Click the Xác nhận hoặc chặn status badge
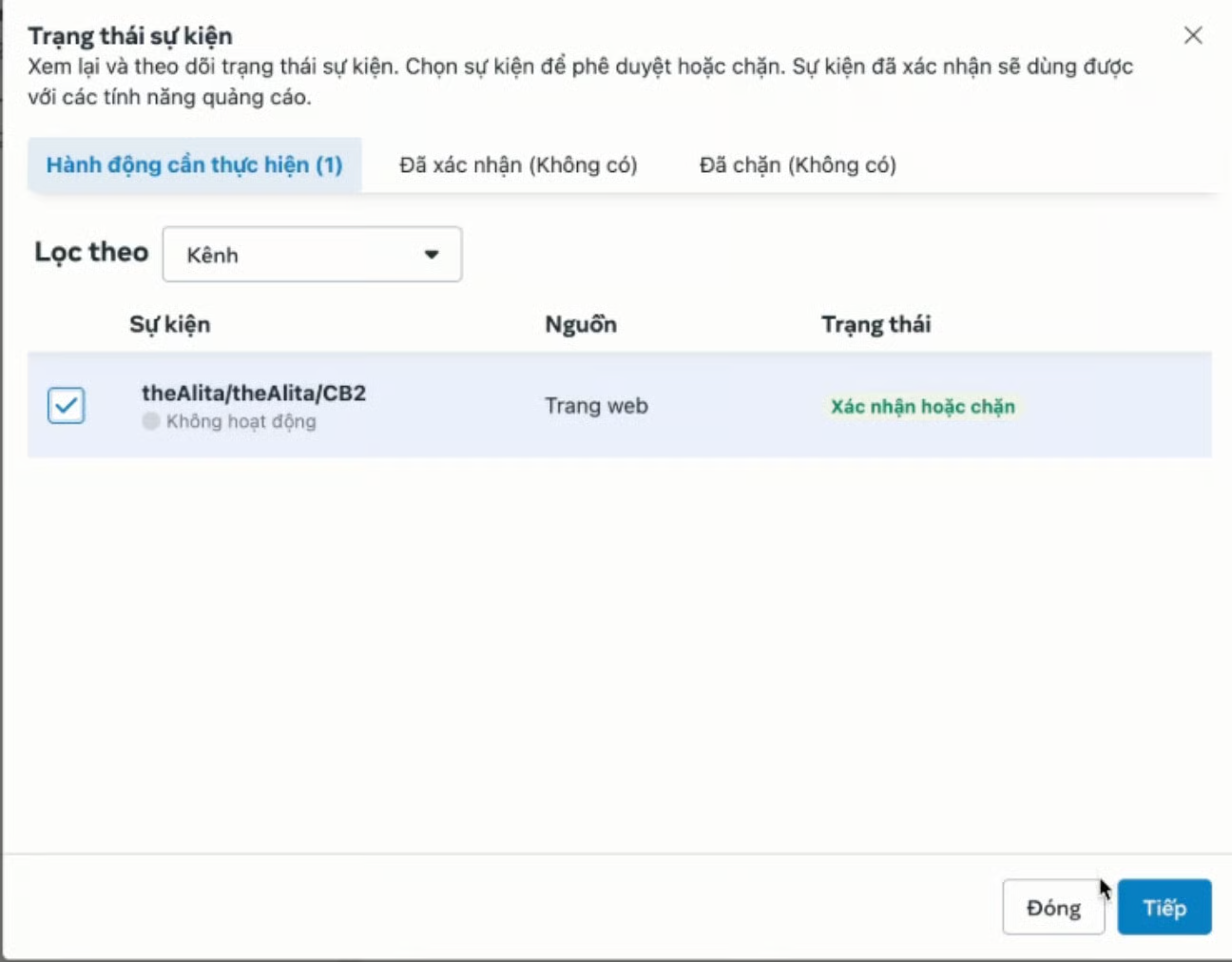The width and height of the screenshot is (1232, 962). tap(922, 407)
